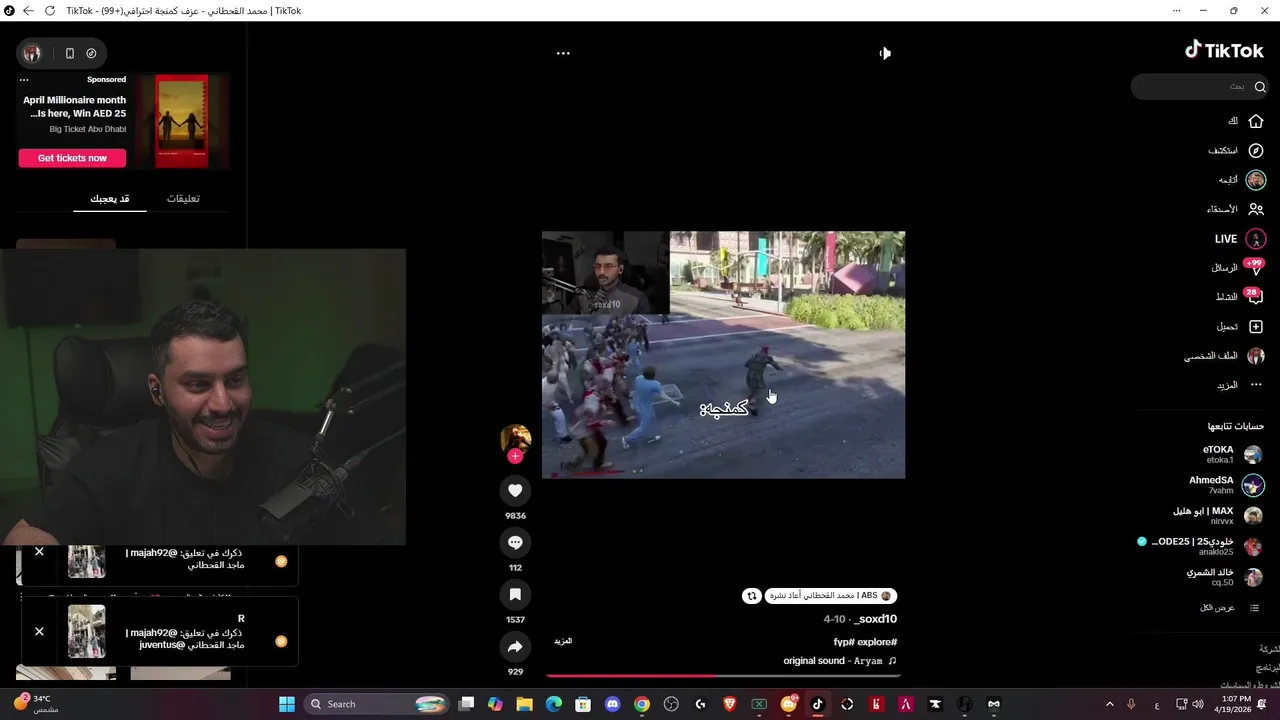1280x720 pixels.
Task: Open the profile avatar in the top pill
Action: (32, 53)
